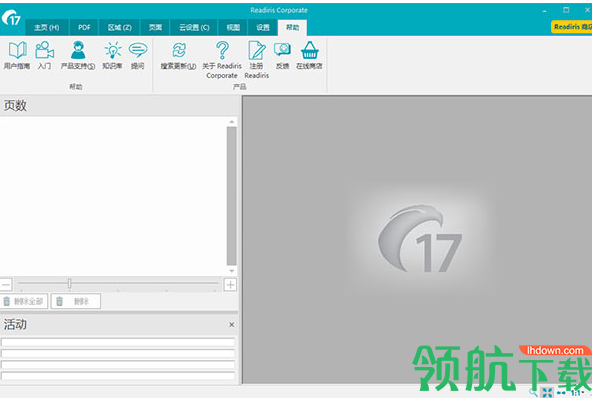
Task: Switch to the 主页 (H) tab
Action: 47,28
